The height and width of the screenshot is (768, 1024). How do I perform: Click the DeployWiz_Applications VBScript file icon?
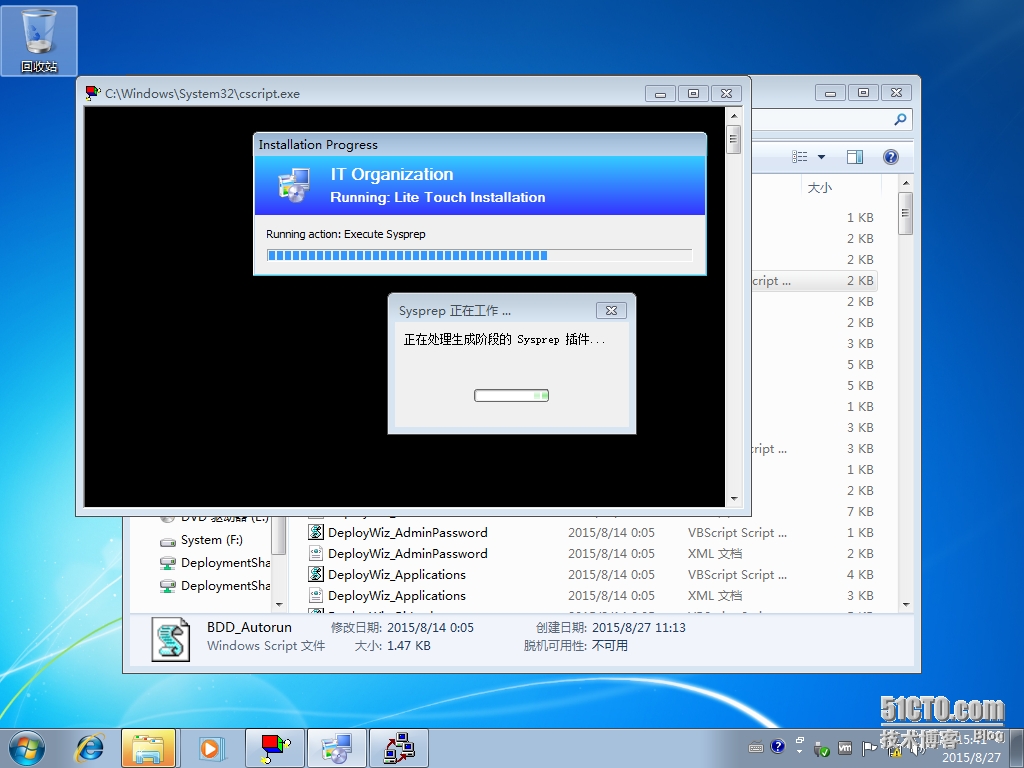pos(316,574)
